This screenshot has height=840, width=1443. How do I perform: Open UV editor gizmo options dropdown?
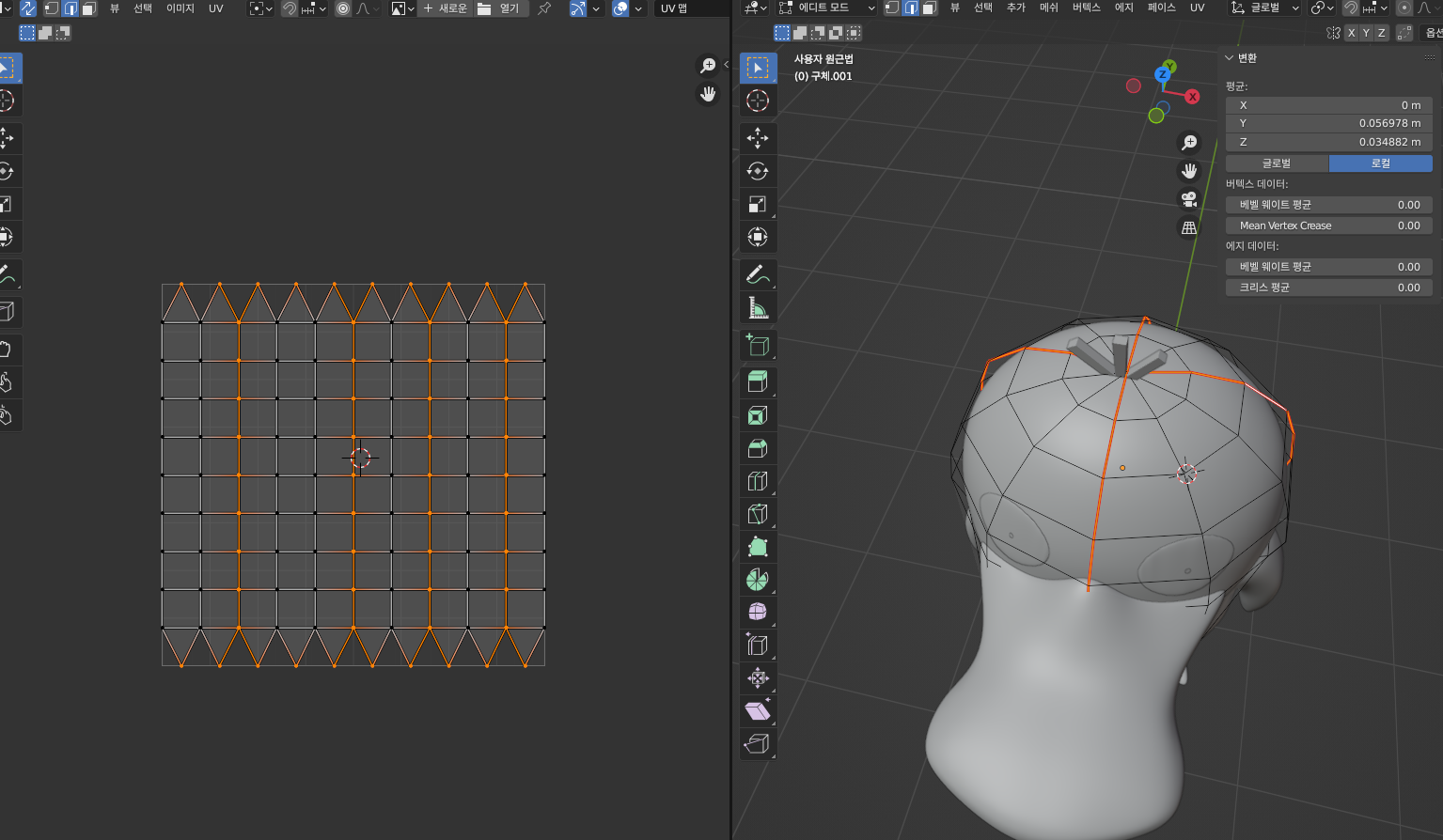pos(596,8)
